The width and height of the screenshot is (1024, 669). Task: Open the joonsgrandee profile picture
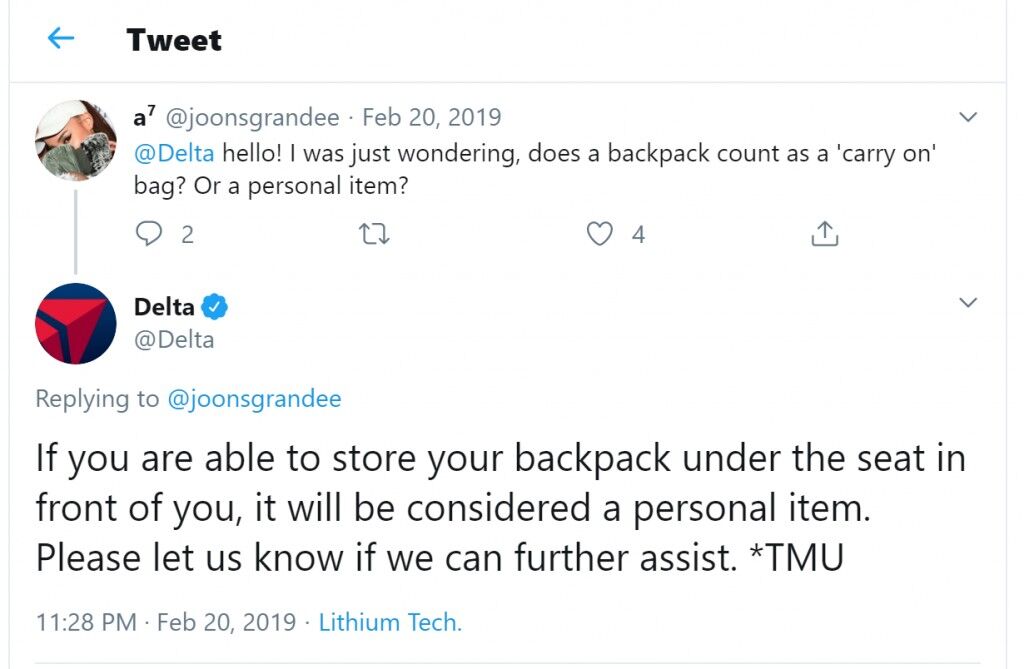pyautogui.click(x=76, y=140)
